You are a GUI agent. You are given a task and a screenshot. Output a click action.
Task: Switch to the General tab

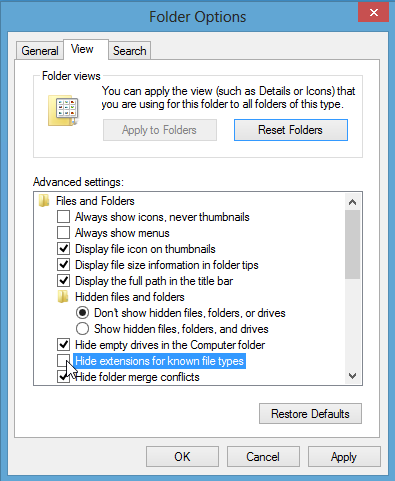[x=40, y=51]
